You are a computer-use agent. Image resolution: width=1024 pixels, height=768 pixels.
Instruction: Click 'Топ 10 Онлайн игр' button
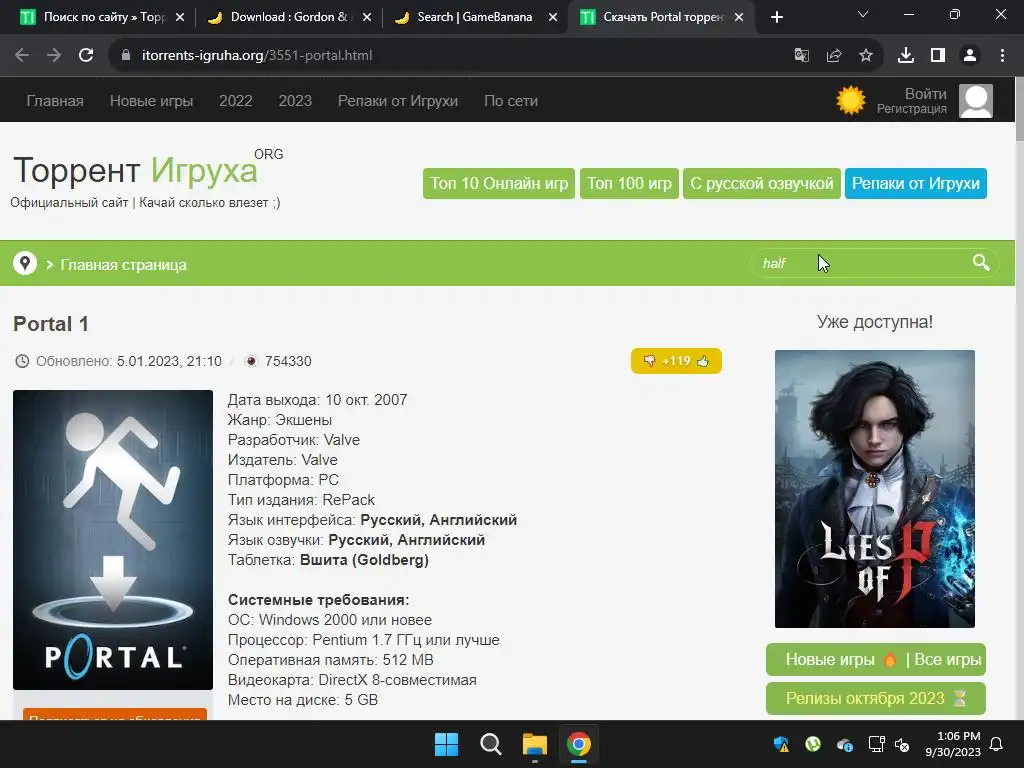[499, 184]
